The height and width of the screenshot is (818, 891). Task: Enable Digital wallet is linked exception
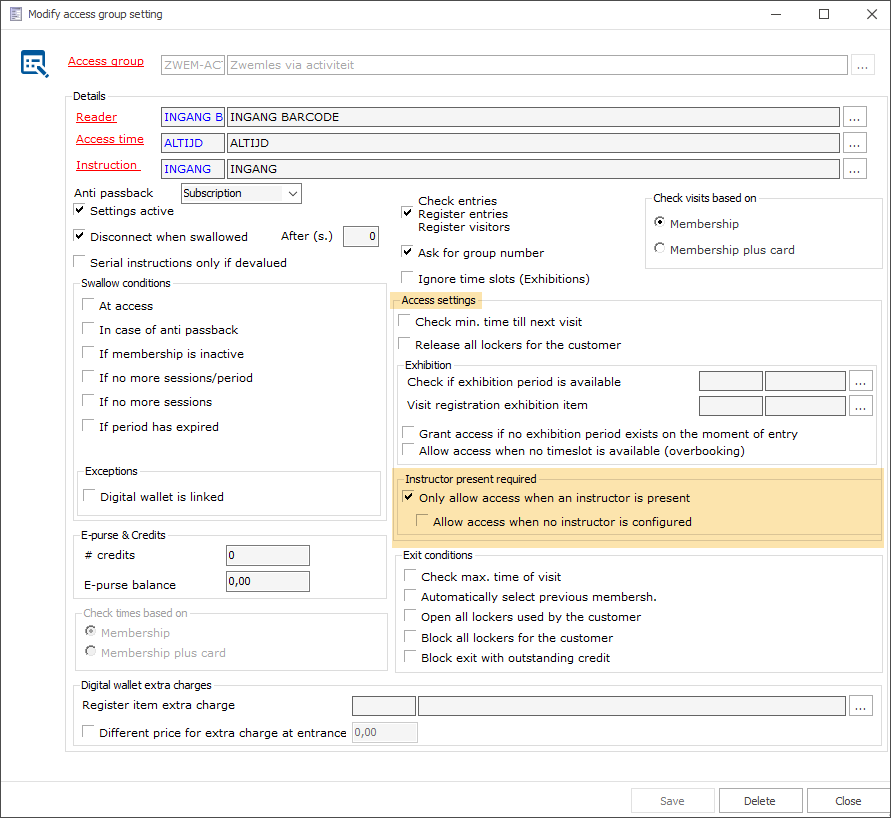(89, 496)
